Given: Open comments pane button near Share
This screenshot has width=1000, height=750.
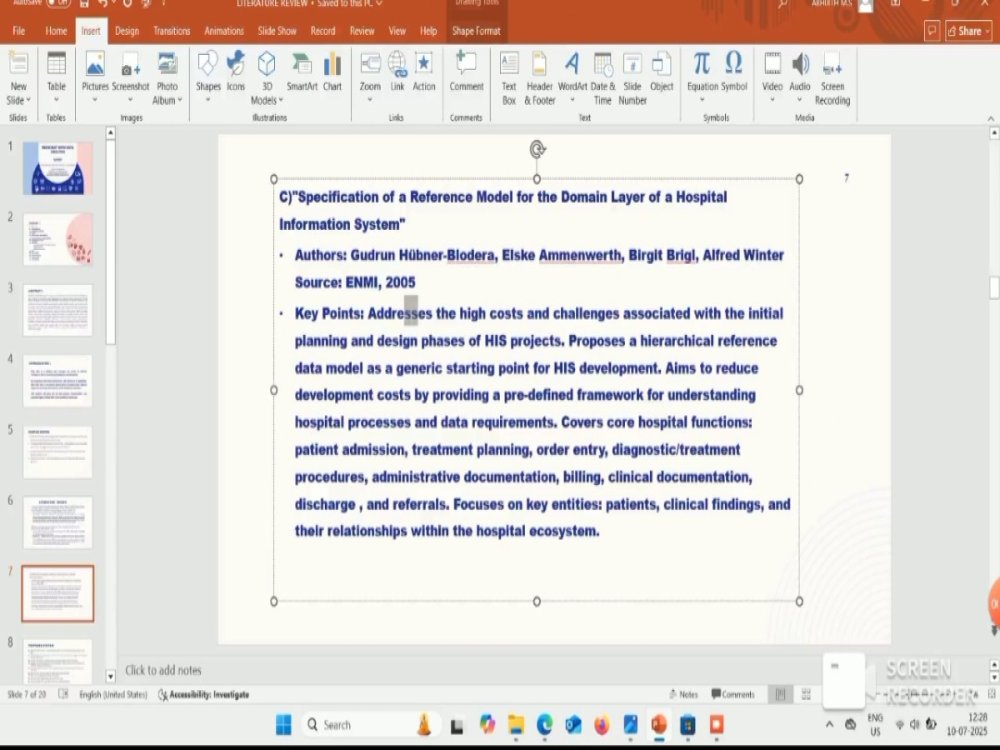Looking at the screenshot, I should 932,31.
